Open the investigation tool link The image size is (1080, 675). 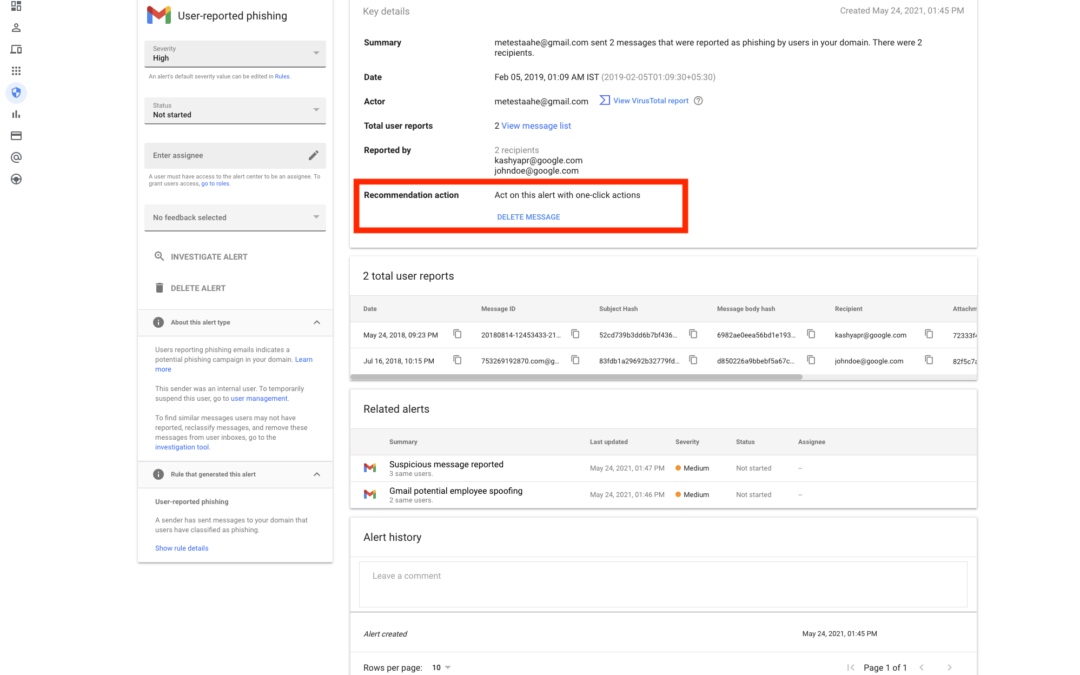click(x=181, y=447)
